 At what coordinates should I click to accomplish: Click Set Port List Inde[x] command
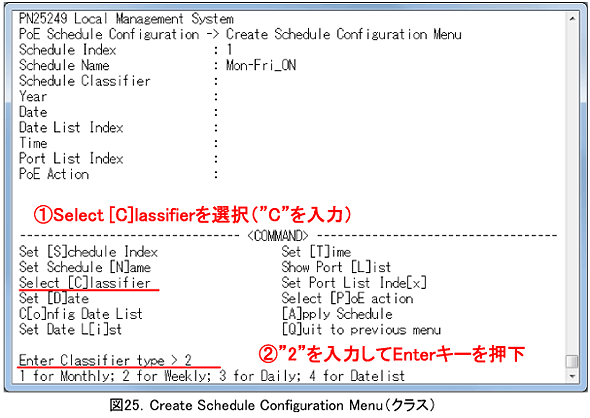coord(354,283)
